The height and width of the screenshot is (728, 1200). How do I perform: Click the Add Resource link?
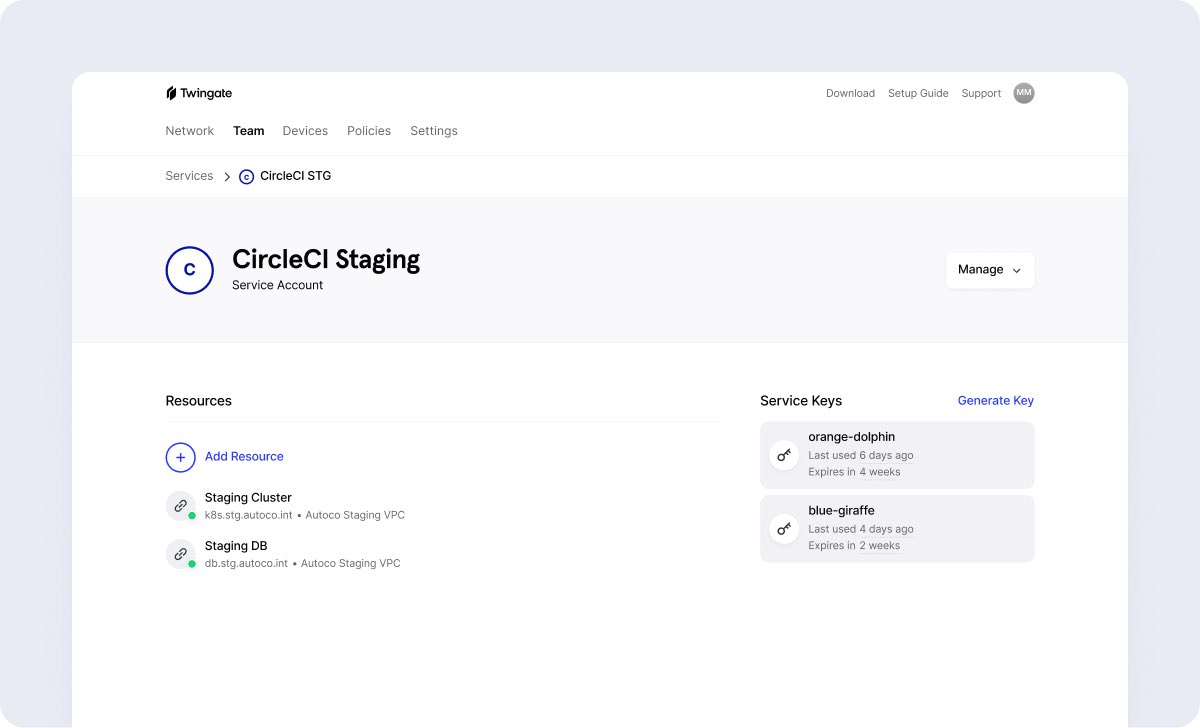point(244,457)
